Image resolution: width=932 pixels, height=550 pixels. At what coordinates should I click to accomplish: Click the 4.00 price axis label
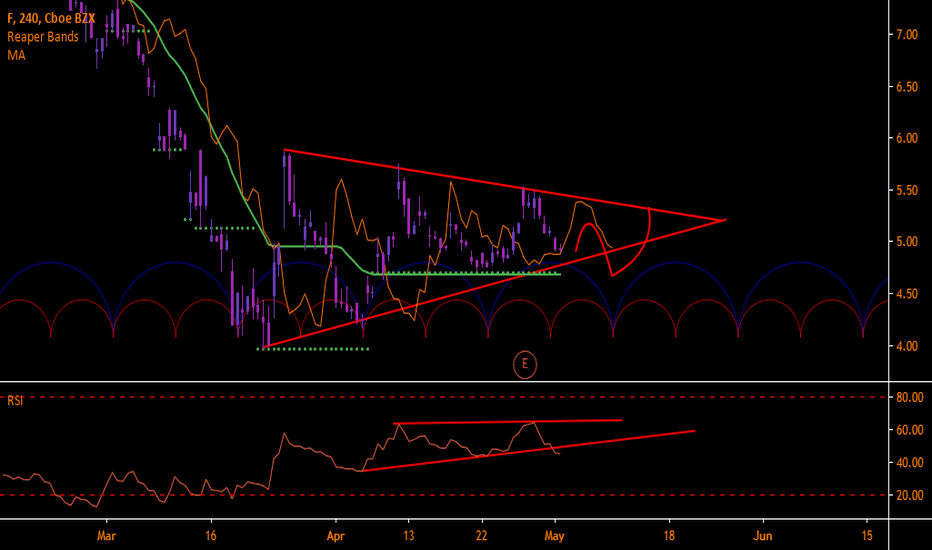tap(907, 346)
